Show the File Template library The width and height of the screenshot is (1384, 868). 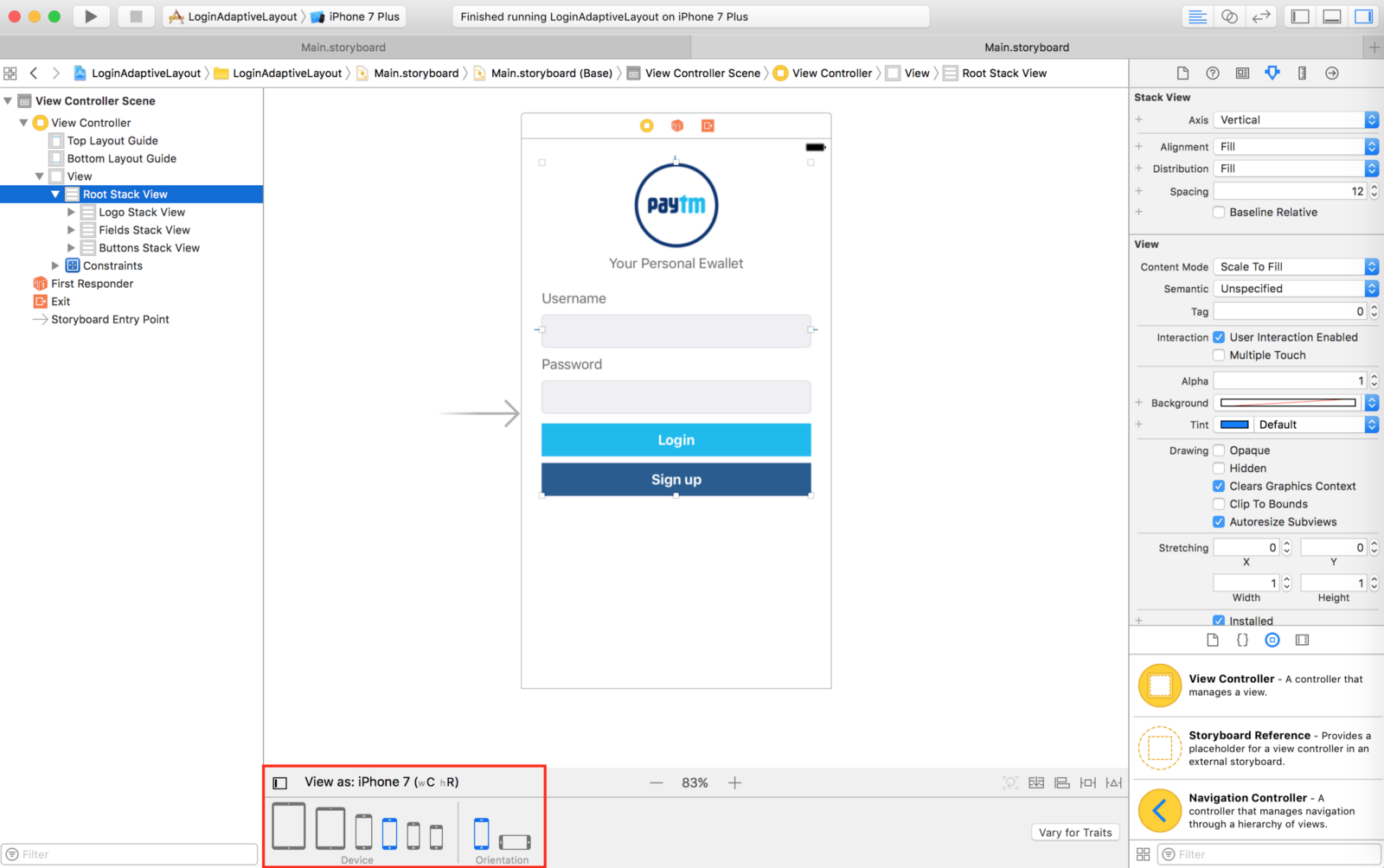[x=1213, y=640]
